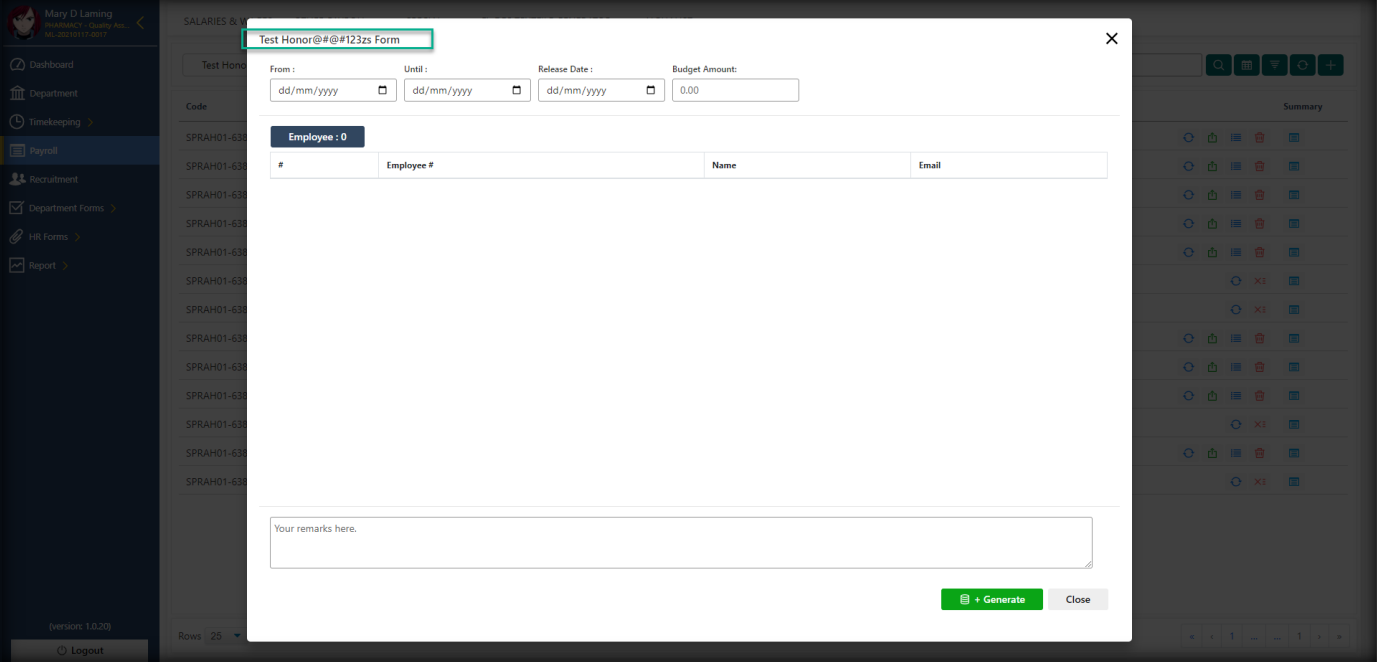This screenshot has width=1377, height=662.
Task: Click the dark green refresh toolbar button
Action: coord(1302,65)
